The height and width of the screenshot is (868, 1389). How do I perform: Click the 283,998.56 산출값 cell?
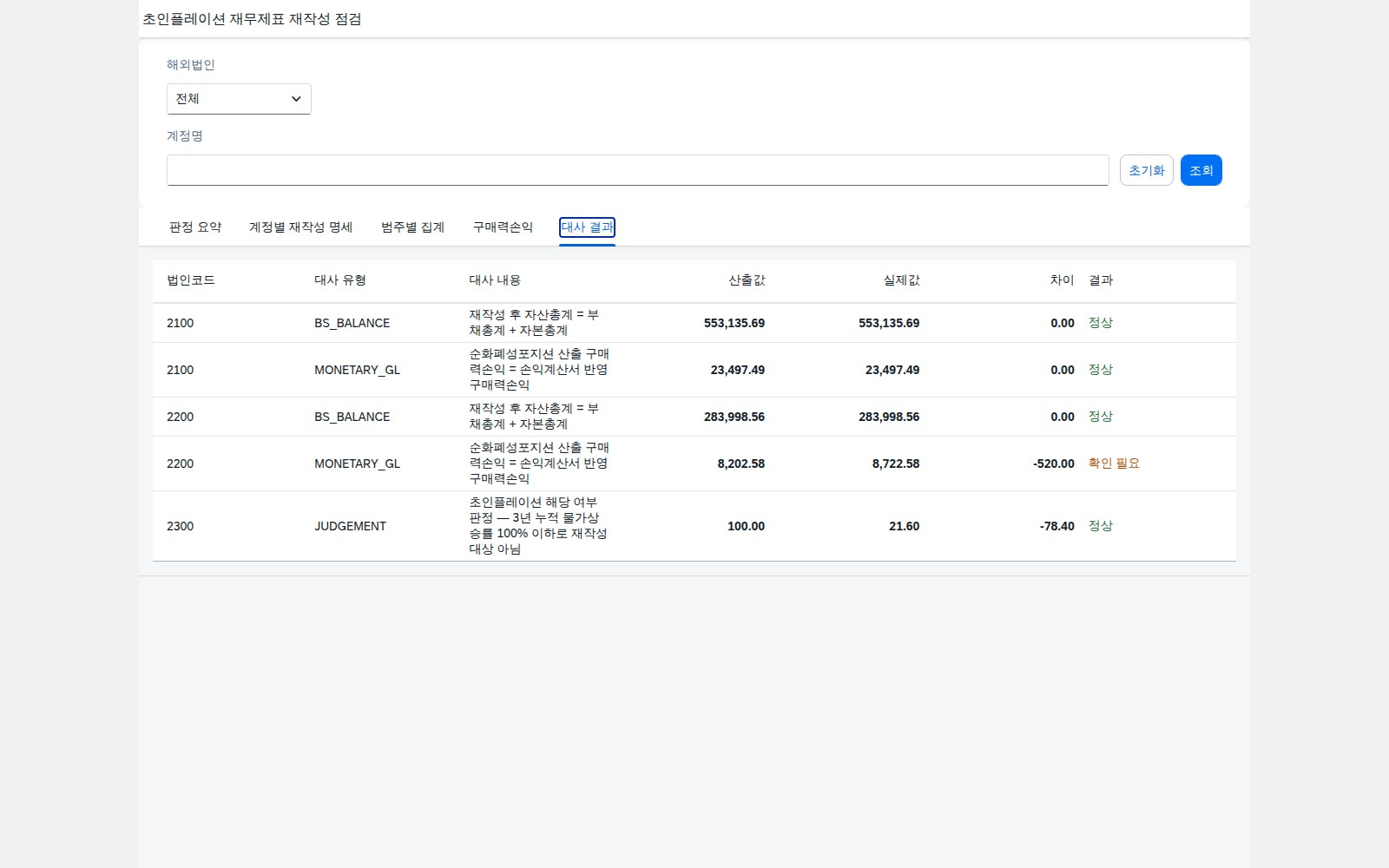click(x=734, y=417)
